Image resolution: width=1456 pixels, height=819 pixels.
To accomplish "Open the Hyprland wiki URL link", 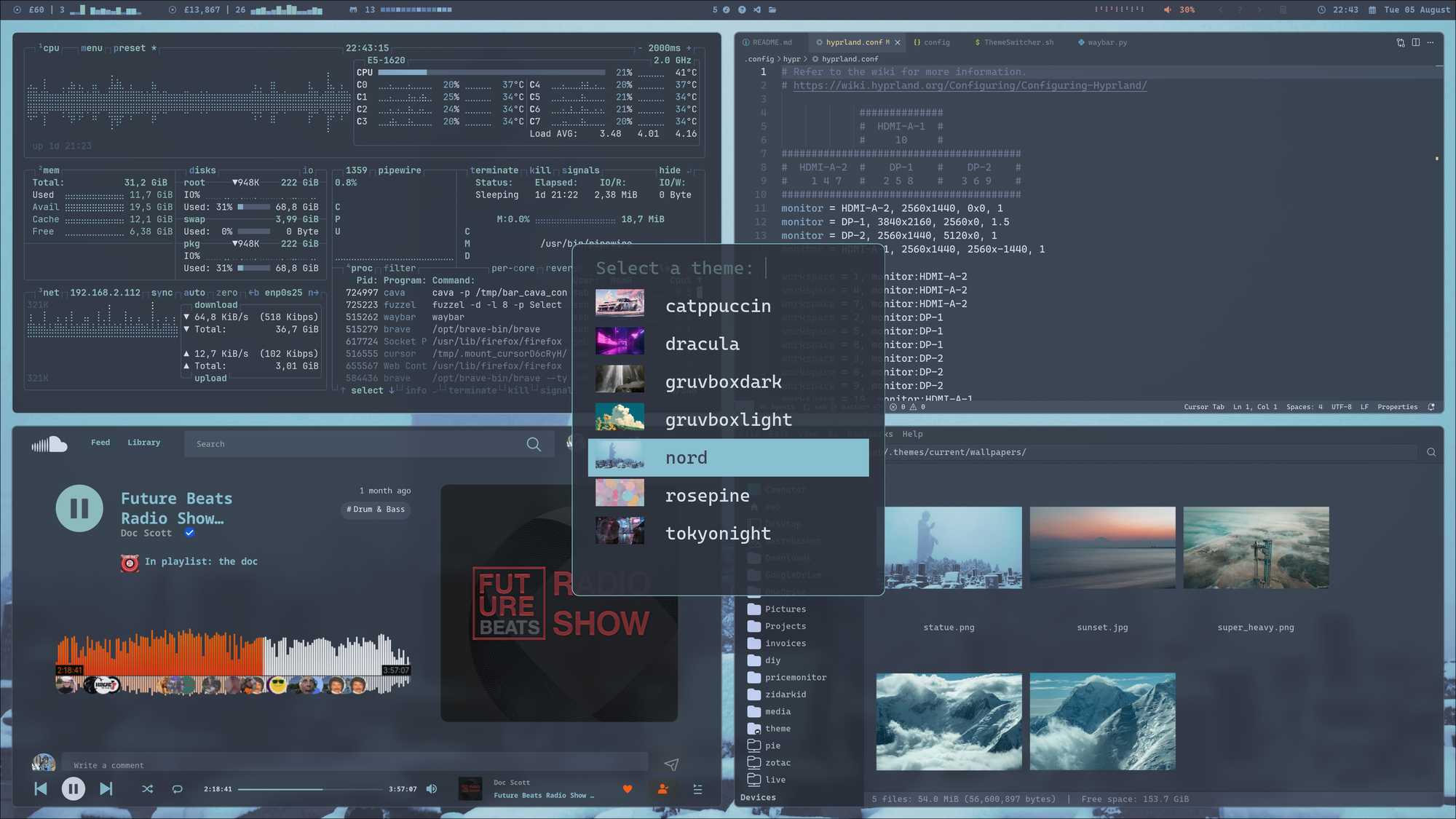I will coord(969,86).
